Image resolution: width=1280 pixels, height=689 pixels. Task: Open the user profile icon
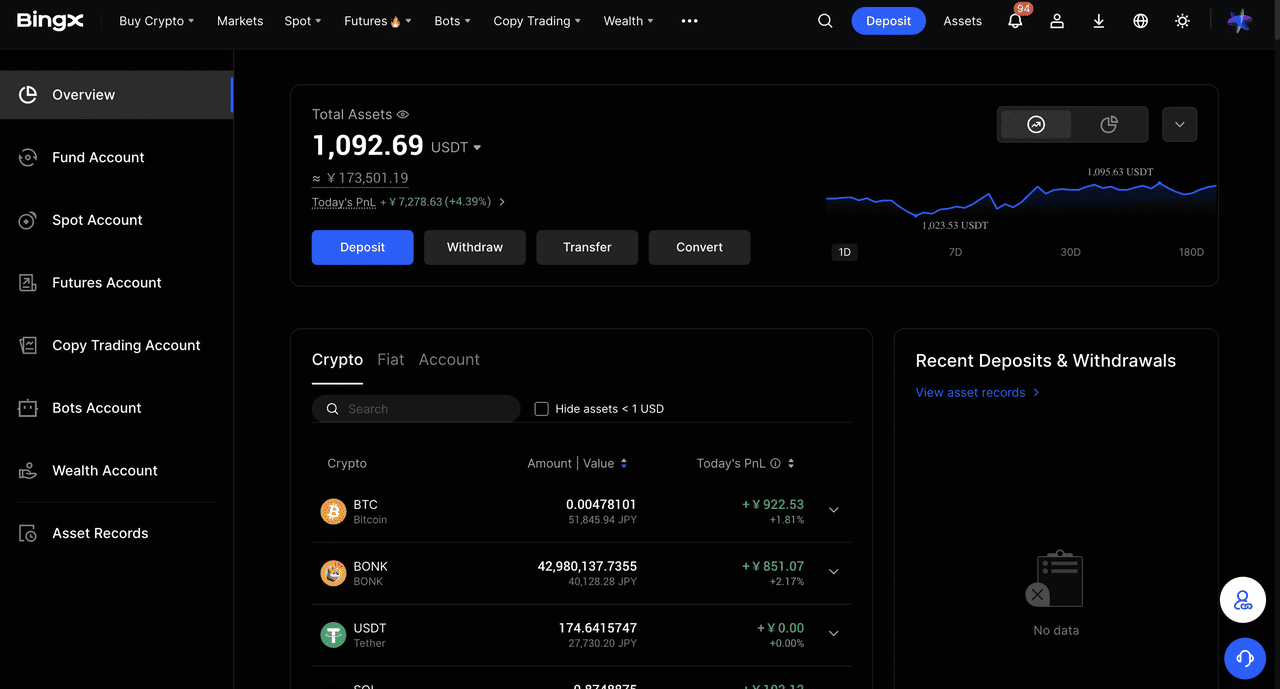pos(1057,21)
